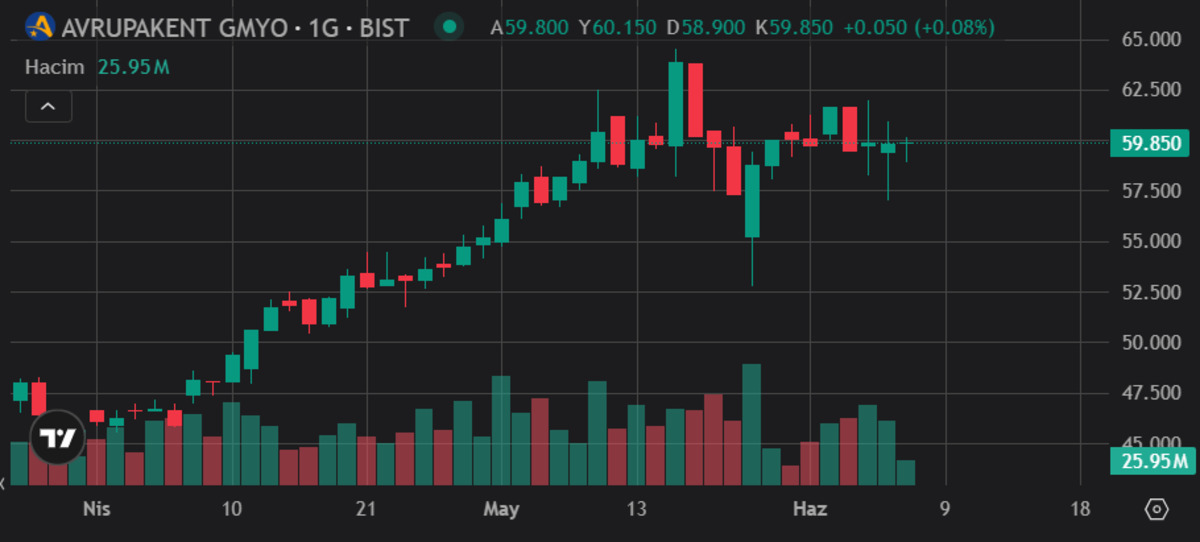This screenshot has height=542, width=1200.
Task: Click the 62.500 price axis label
Action: point(1151,90)
